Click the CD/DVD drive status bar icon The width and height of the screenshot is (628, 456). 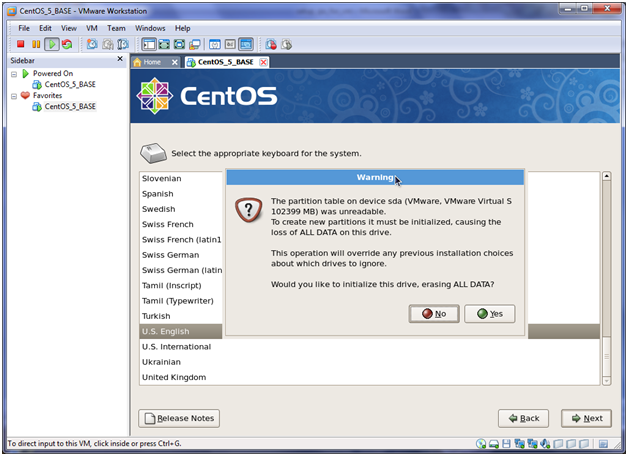coord(481,443)
